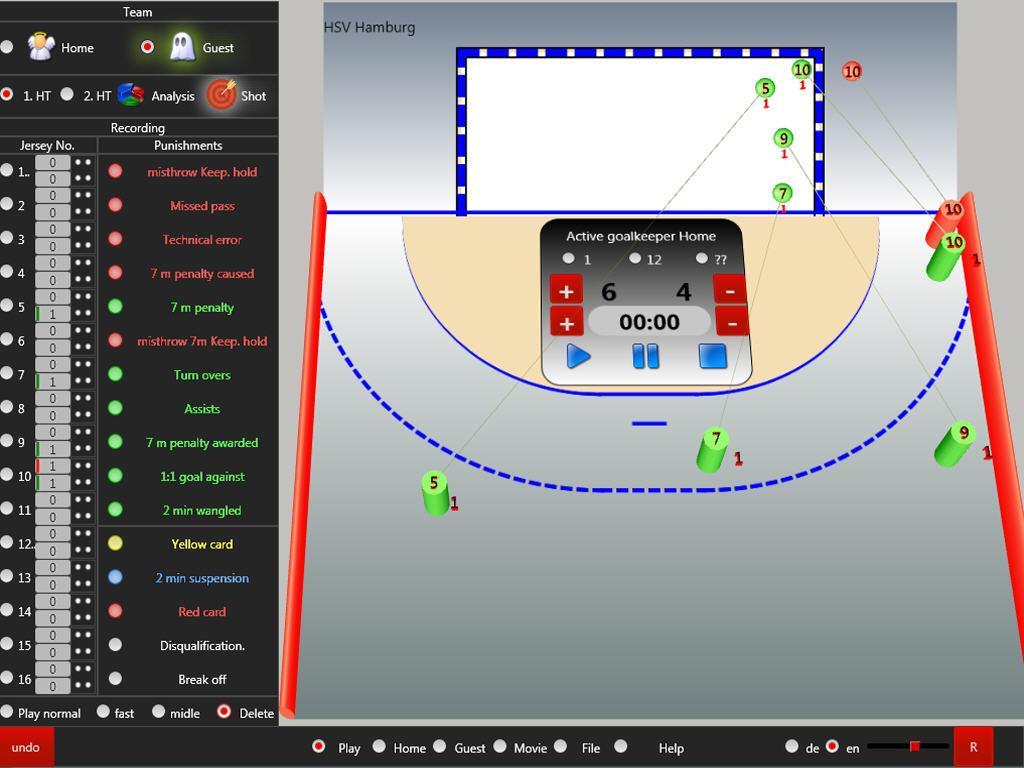The height and width of the screenshot is (768, 1024).
Task: Click the 2 min suspension blue dot
Action: tap(116, 577)
